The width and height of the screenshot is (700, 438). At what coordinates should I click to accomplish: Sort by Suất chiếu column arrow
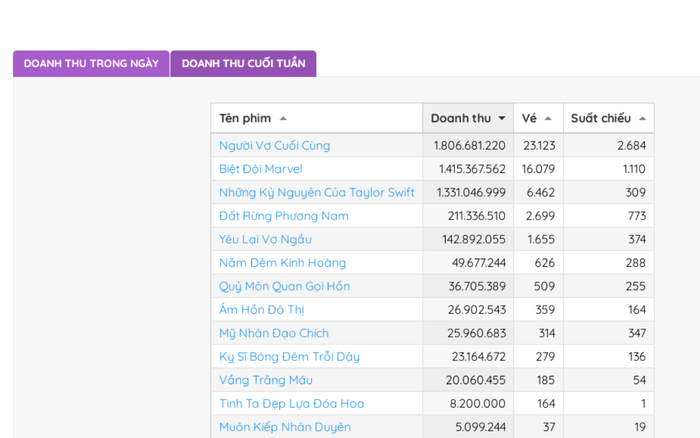point(642,119)
